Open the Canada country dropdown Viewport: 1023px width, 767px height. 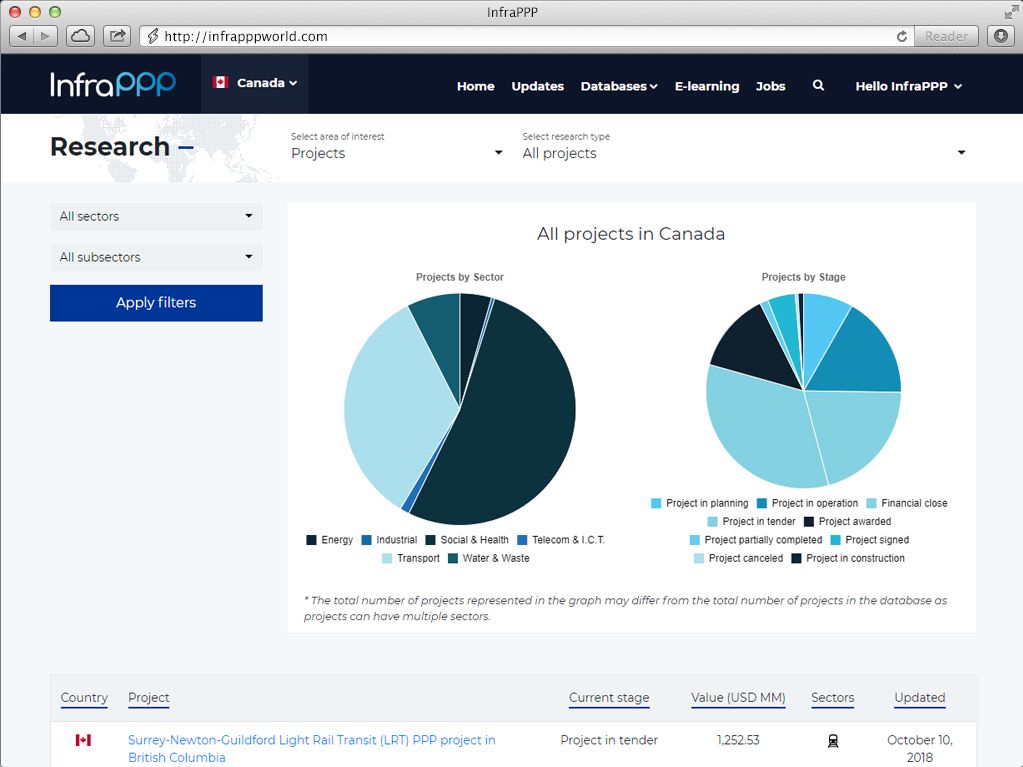[256, 83]
